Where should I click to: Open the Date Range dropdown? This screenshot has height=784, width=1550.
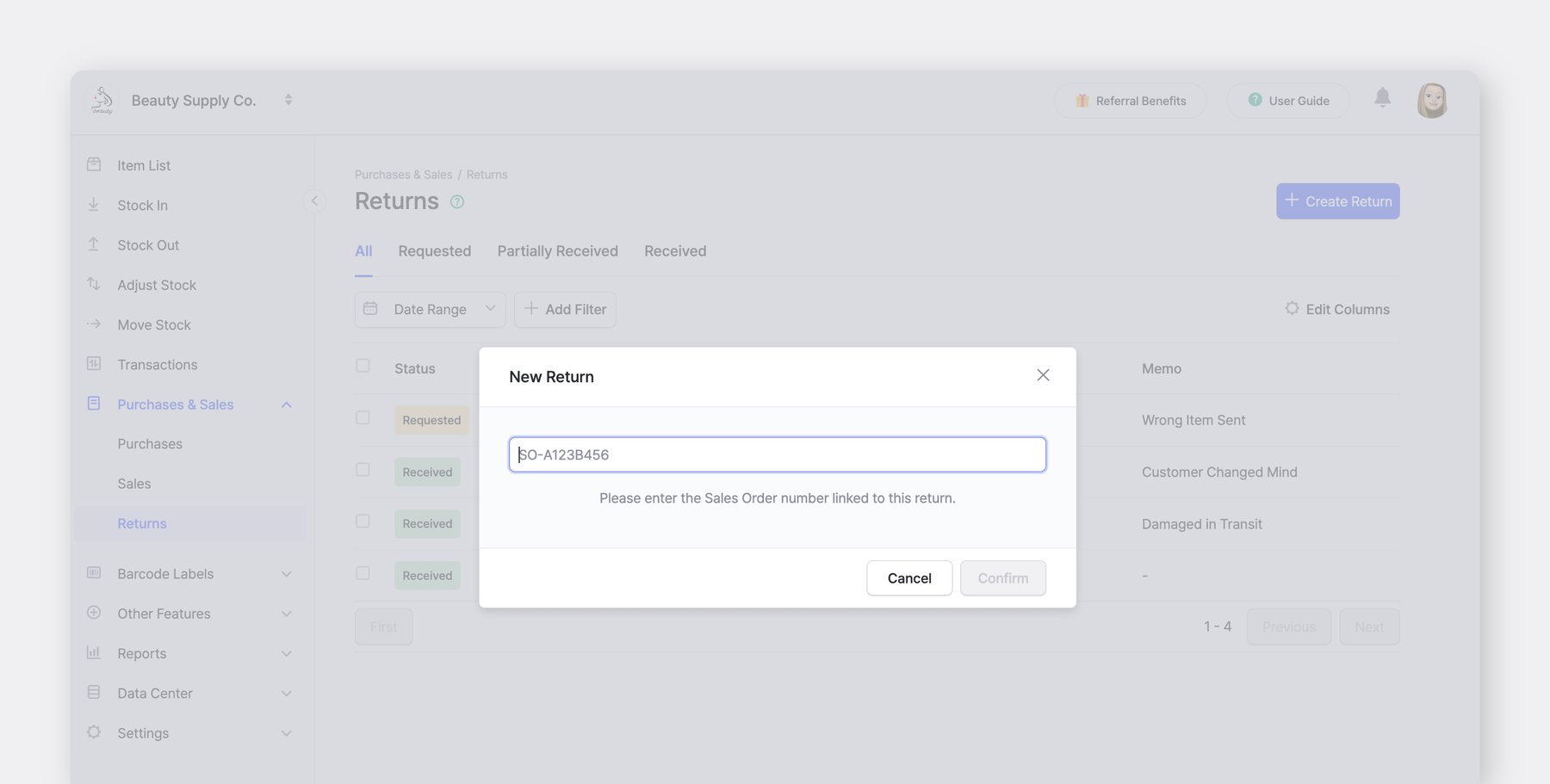(430, 310)
